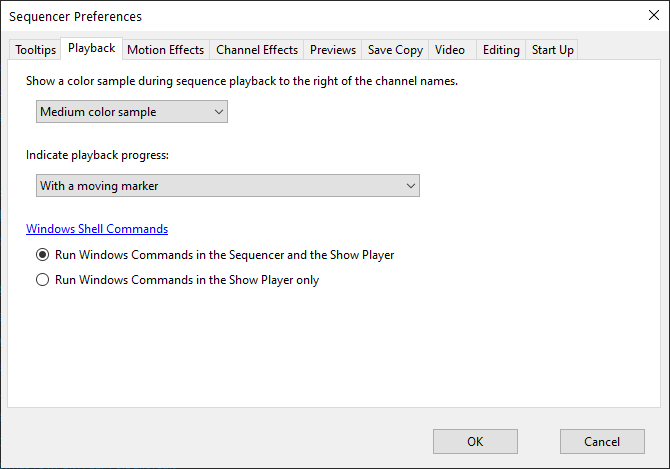This screenshot has height=469, width=670.
Task: Select Run Commands in Show Player only
Action: 178,280
